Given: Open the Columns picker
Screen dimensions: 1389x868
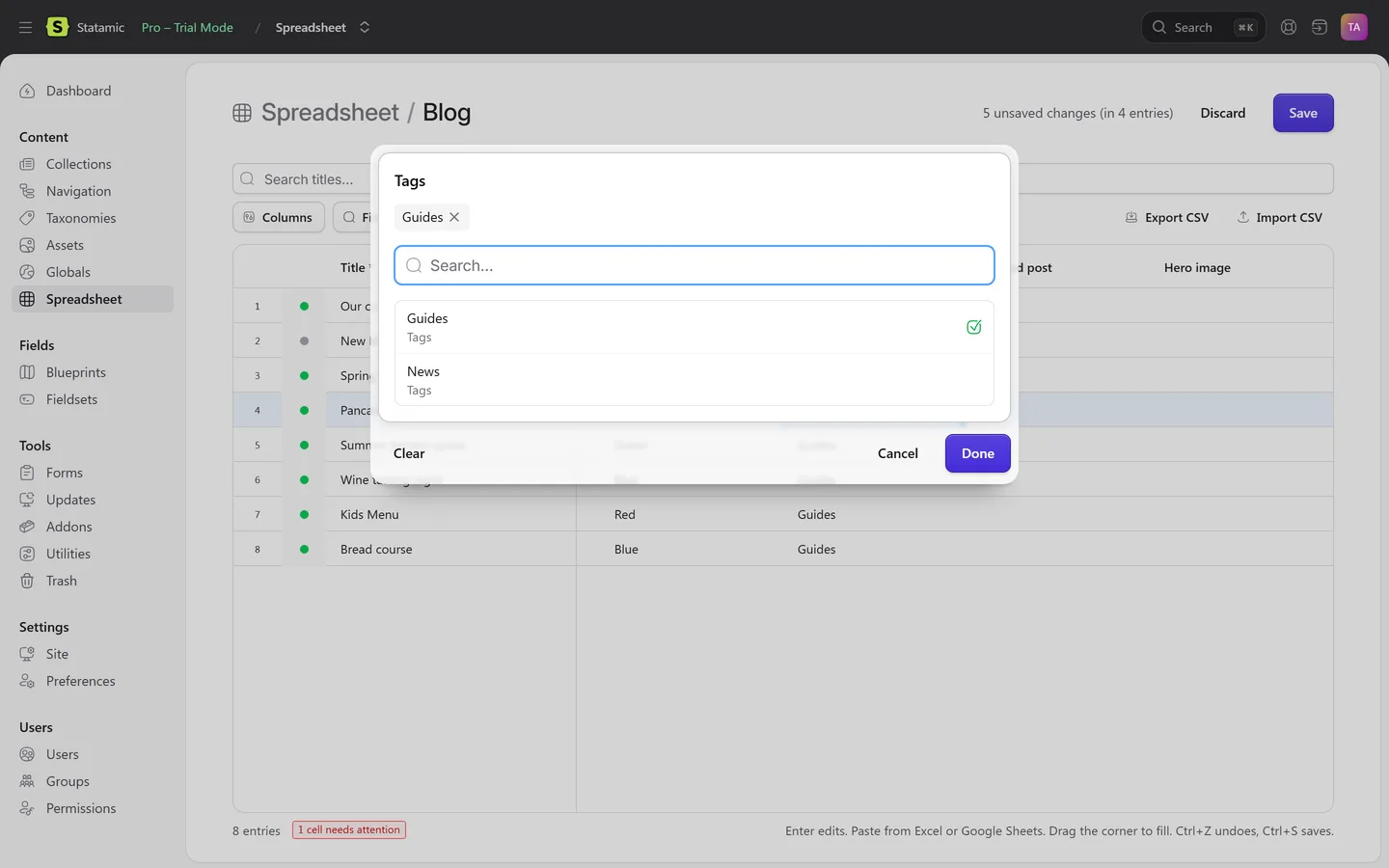Looking at the screenshot, I should (278, 217).
